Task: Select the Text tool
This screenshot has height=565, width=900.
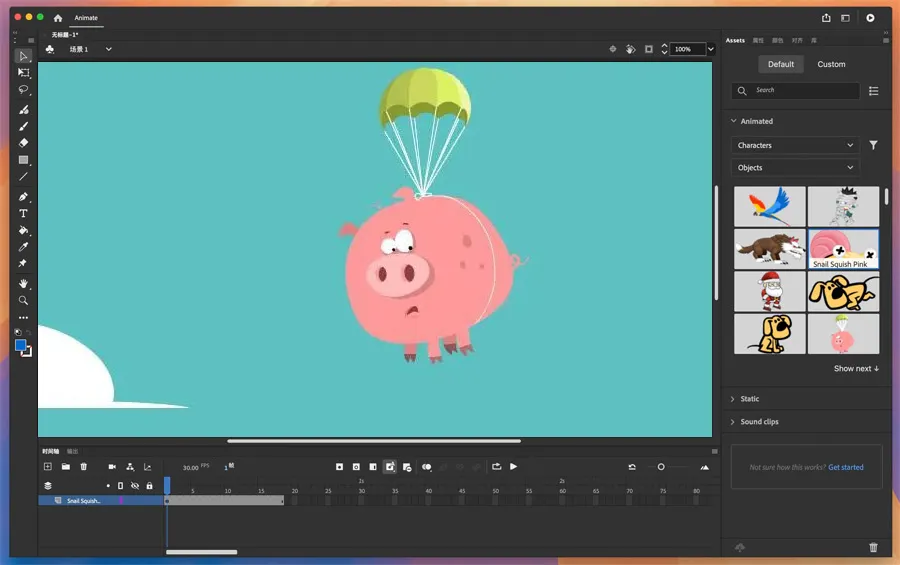Action: coord(24,213)
